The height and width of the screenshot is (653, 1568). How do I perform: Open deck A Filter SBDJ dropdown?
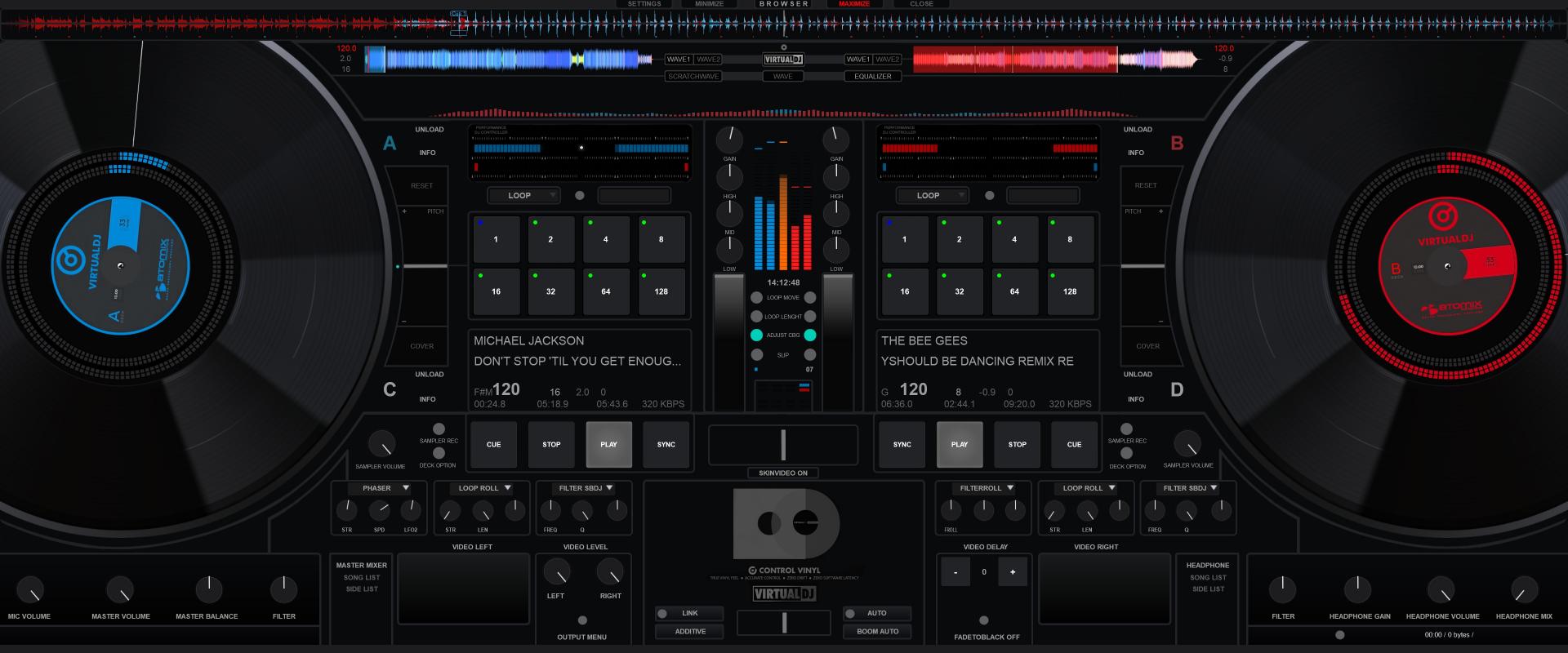point(585,488)
